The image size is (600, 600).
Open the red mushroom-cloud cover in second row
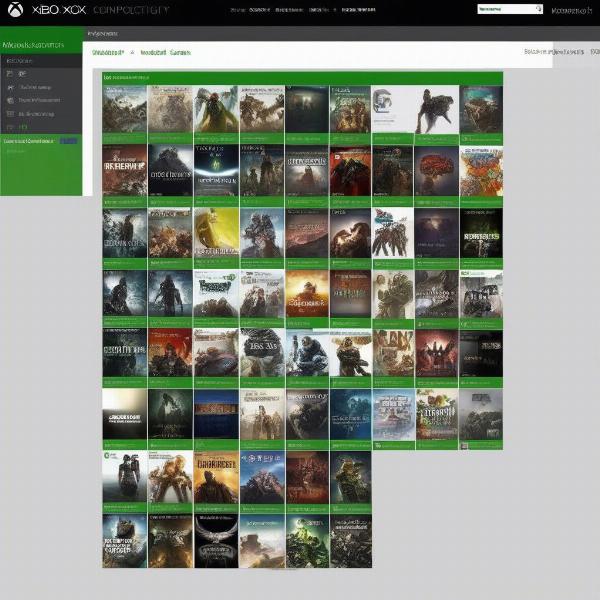[x=436, y=171]
